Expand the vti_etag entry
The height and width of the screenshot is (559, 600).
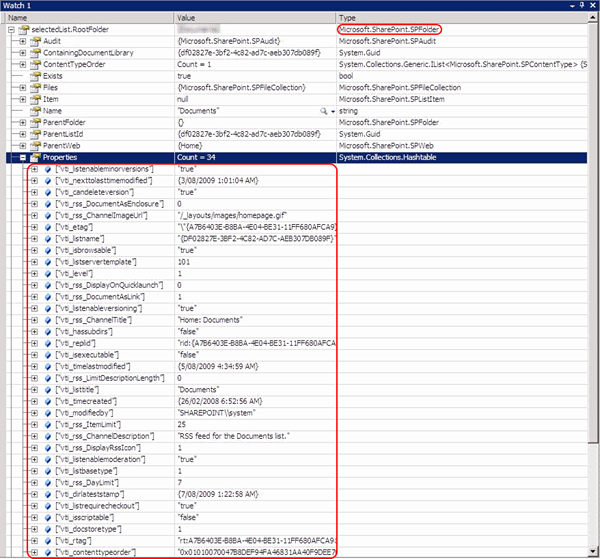[34, 227]
